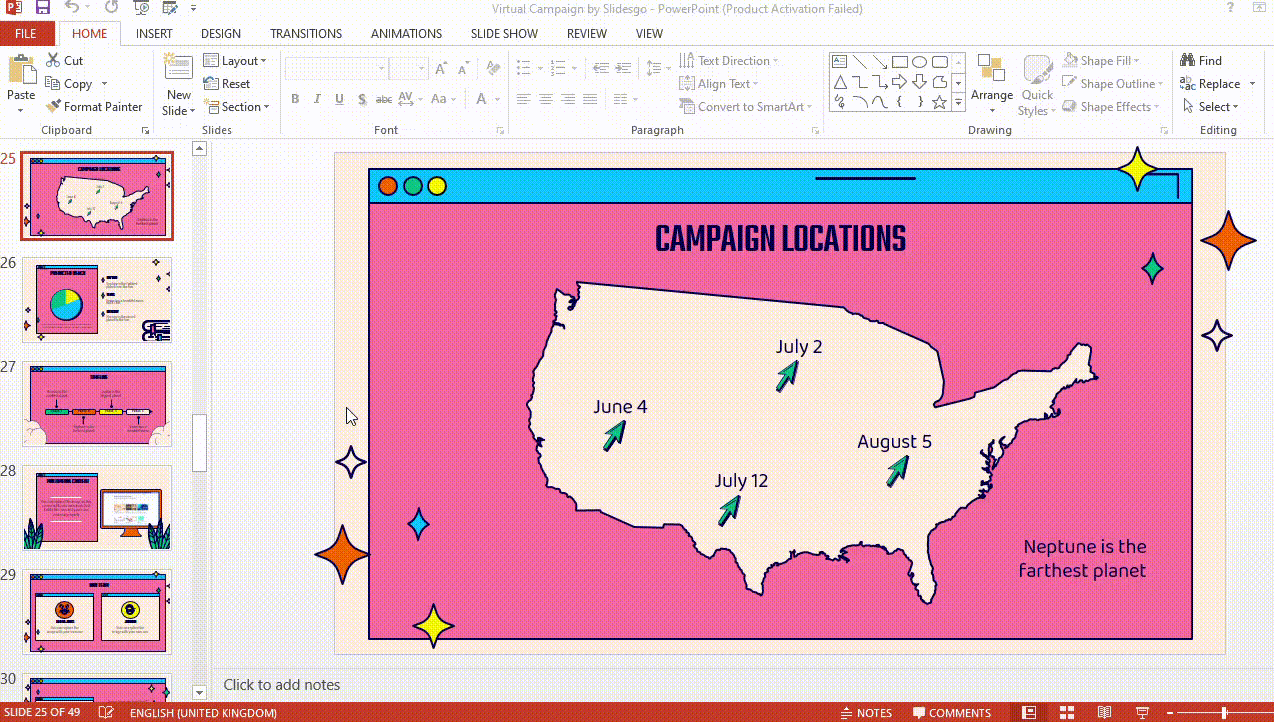
Task: Open the TRANSITIONS ribbon tab
Action: point(305,34)
